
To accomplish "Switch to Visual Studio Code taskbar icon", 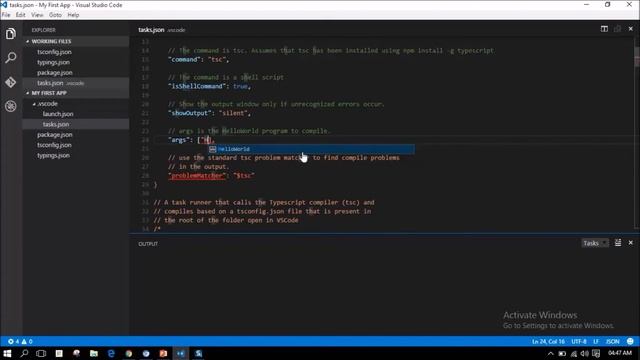I will coord(181,353).
